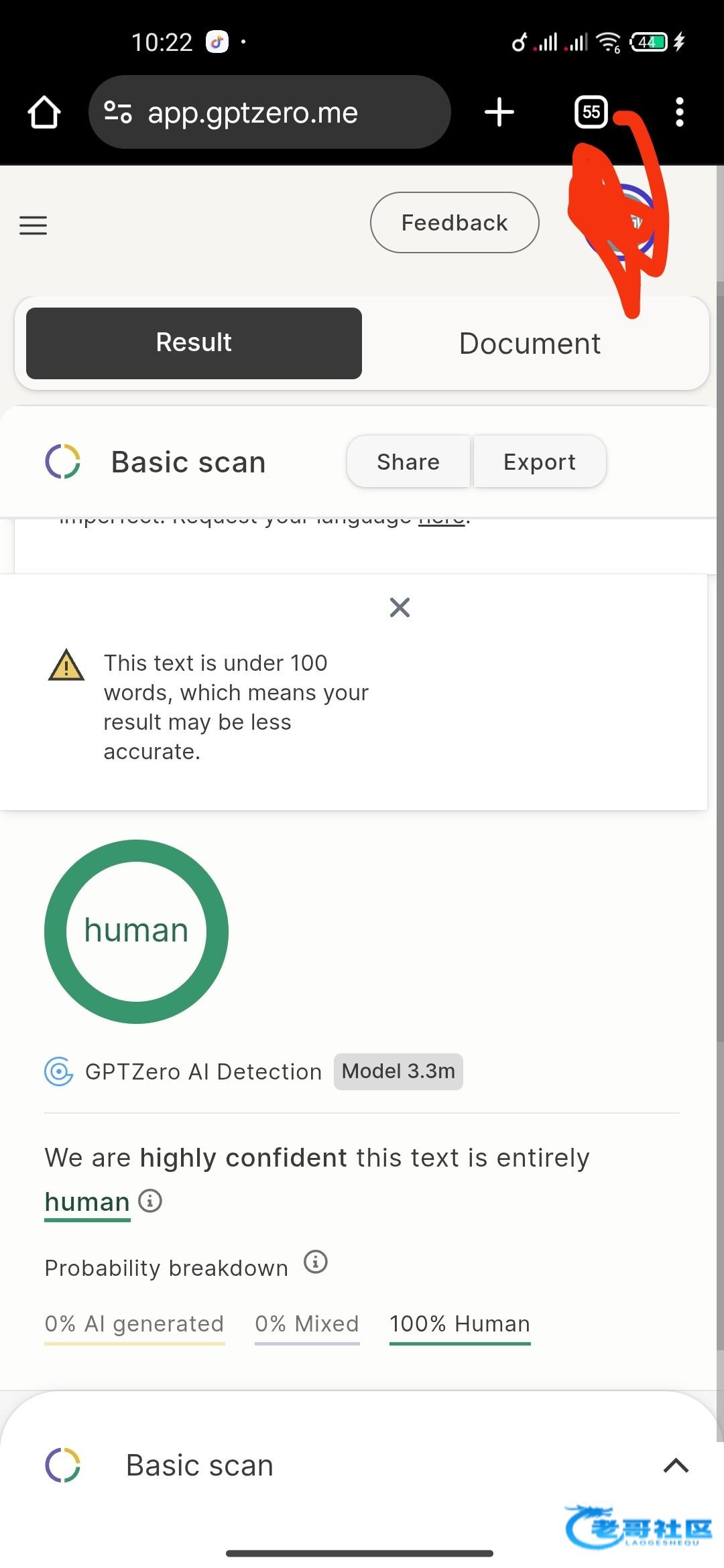This screenshot has width=724, height=1568.
Task: Switch to the Document tab
Action: (530, 343)
